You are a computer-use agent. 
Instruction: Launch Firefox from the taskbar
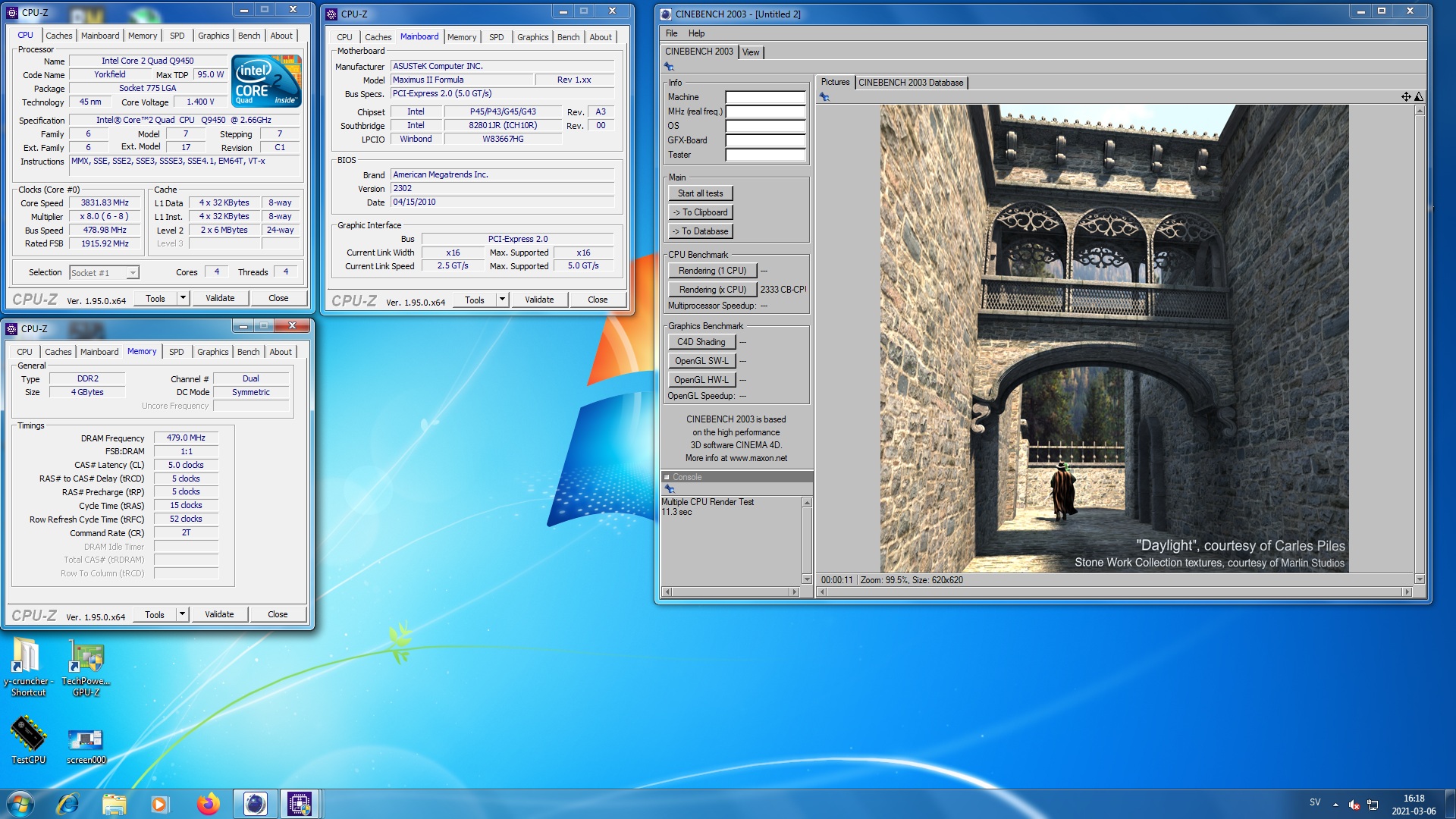tap(208, 804)
